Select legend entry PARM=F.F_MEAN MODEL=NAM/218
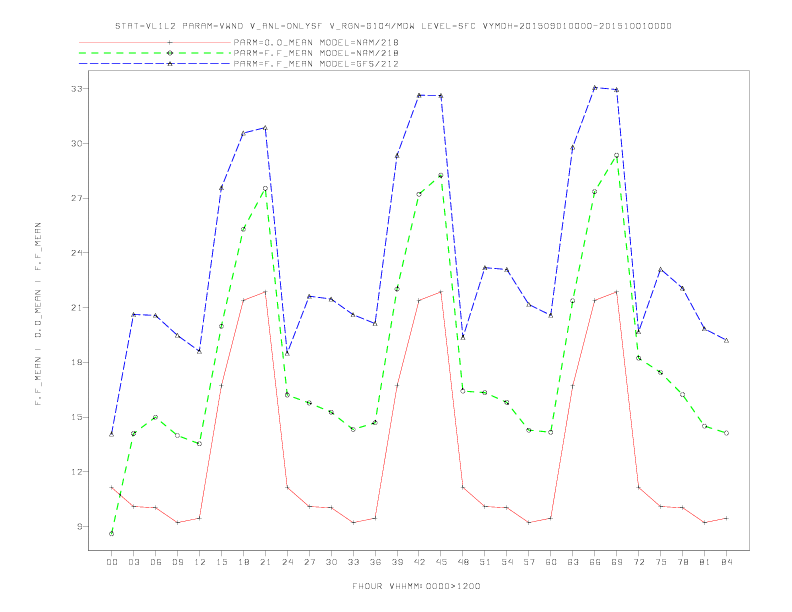The image size is (792, 612). (316, 53)
